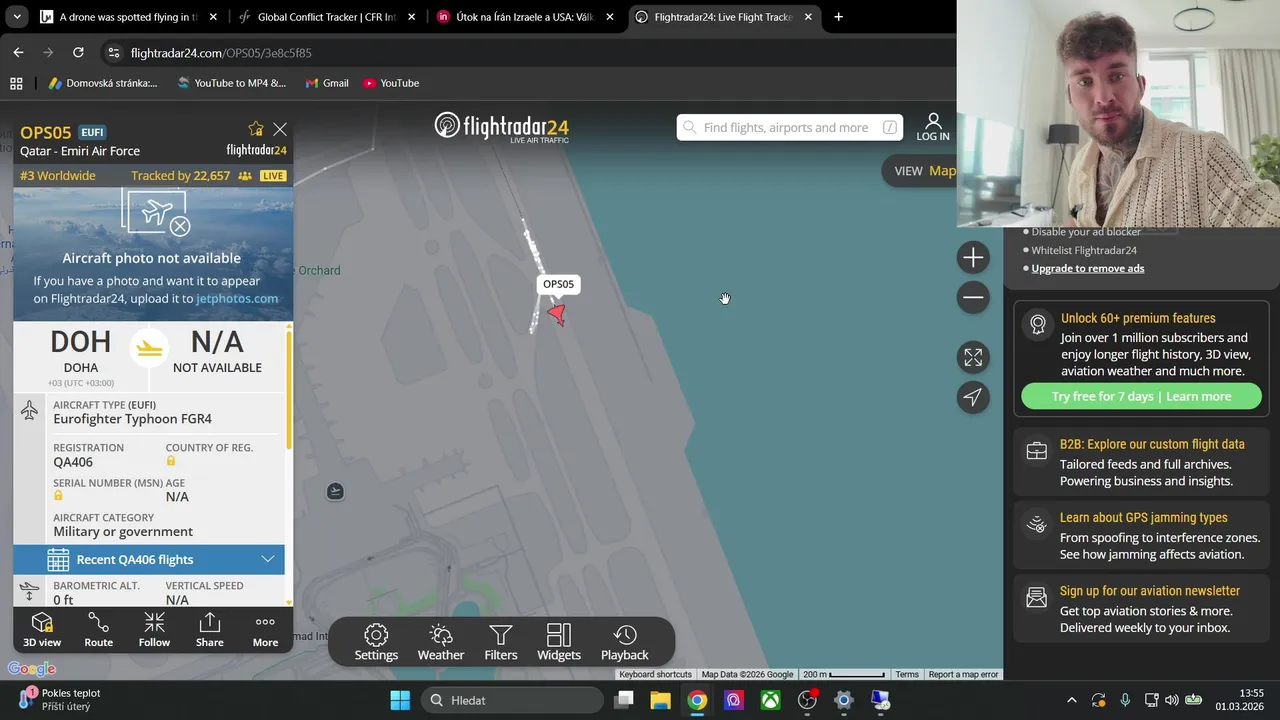
Task: Open the map Terms link
Action: (907, 674)
